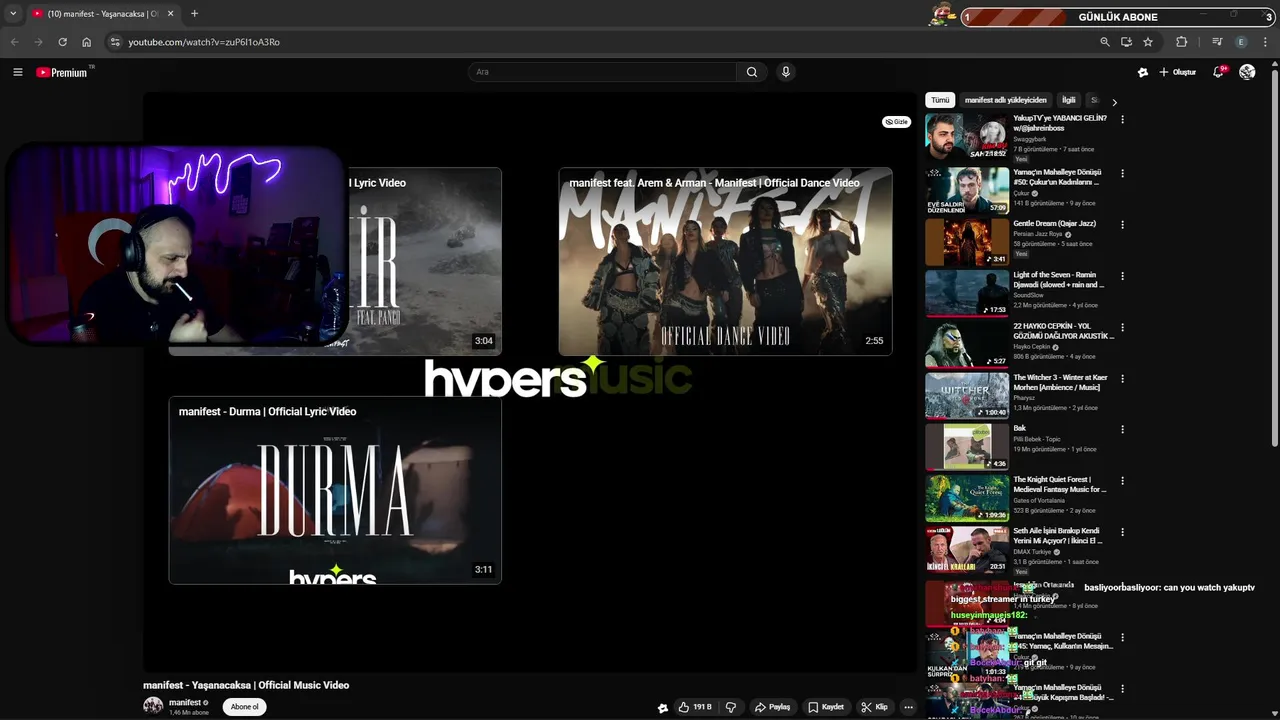Open the account avatar menu
This screenshot has height=720, width=1280.
[1247, 72]
